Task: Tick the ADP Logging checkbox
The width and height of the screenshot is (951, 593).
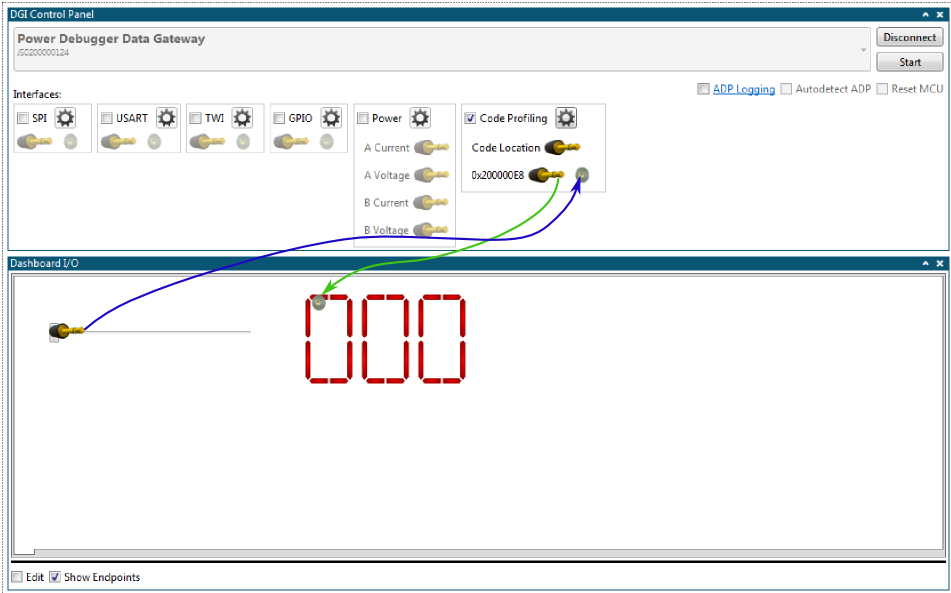Action: (703, 89)
